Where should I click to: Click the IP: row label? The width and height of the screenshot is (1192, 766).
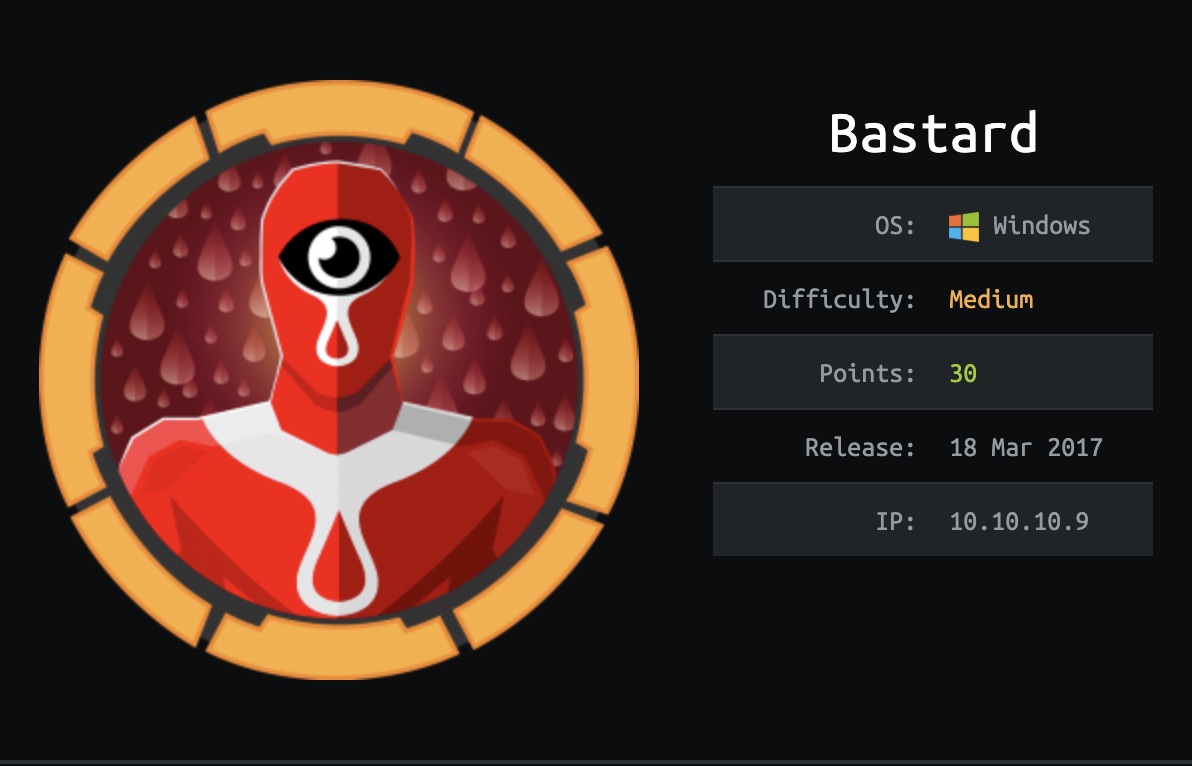tap(896, 521)
